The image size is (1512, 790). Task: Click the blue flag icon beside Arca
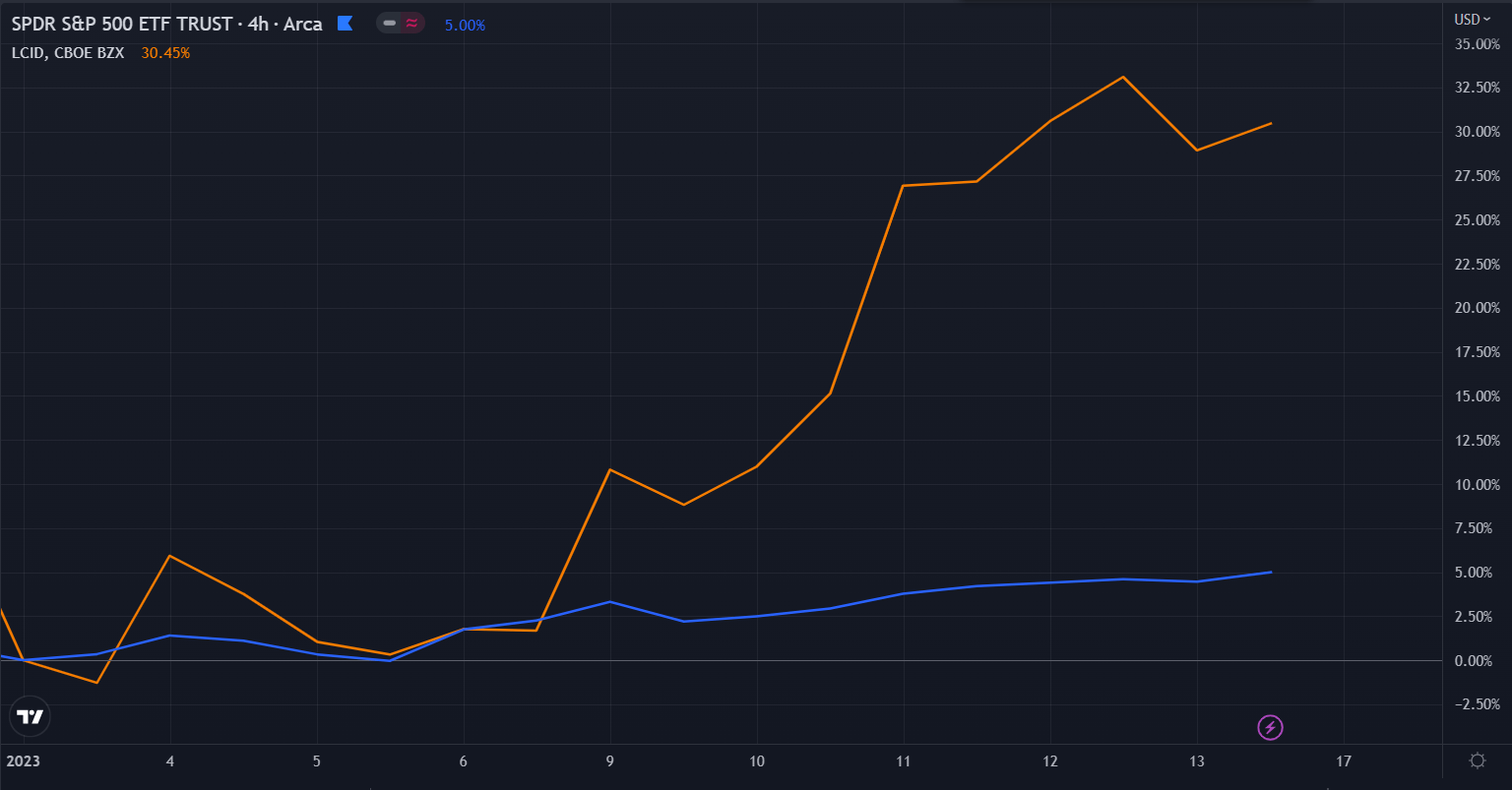coord(345,24)
